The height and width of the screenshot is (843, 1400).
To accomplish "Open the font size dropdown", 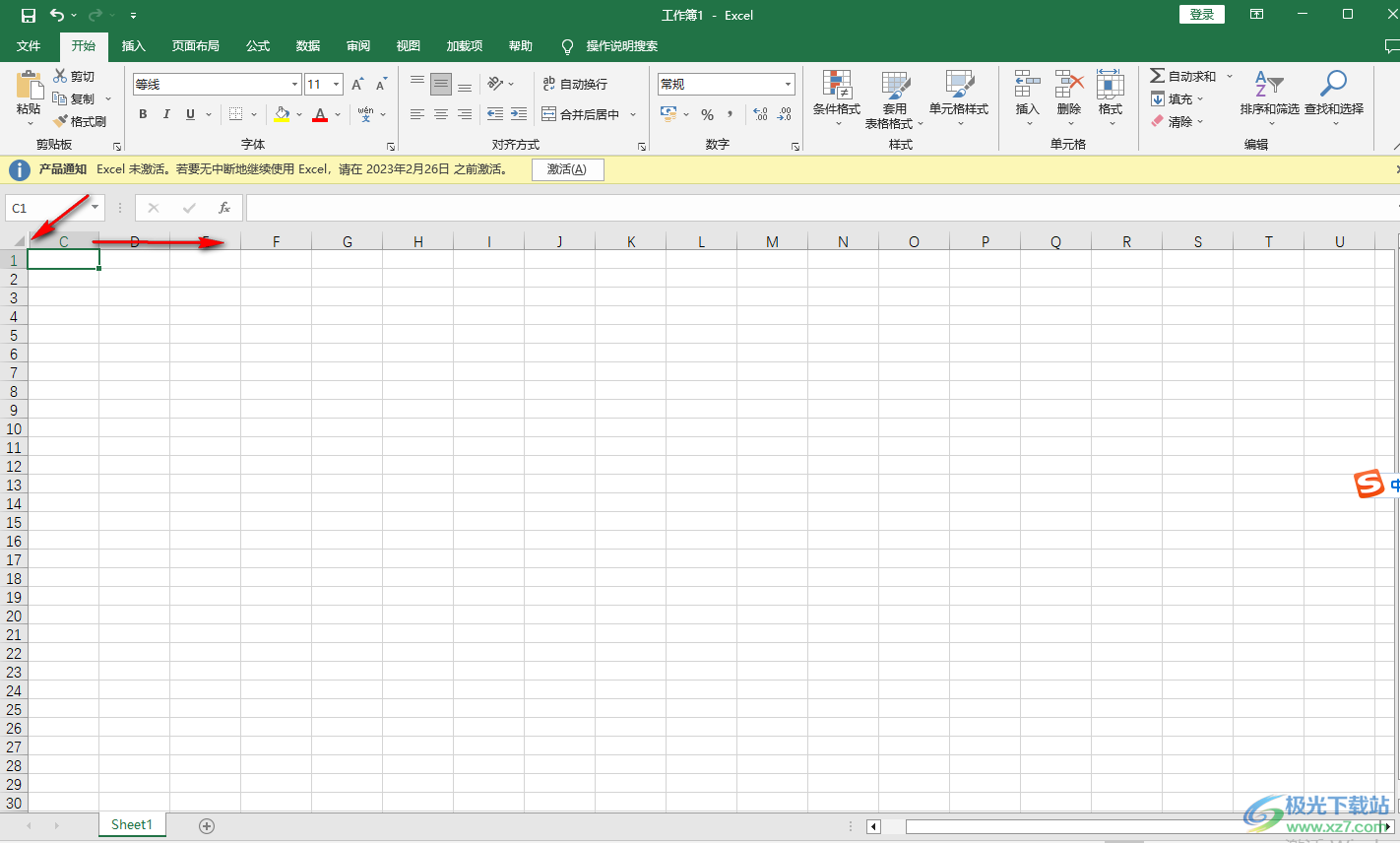I will click(x=336, y=85).
